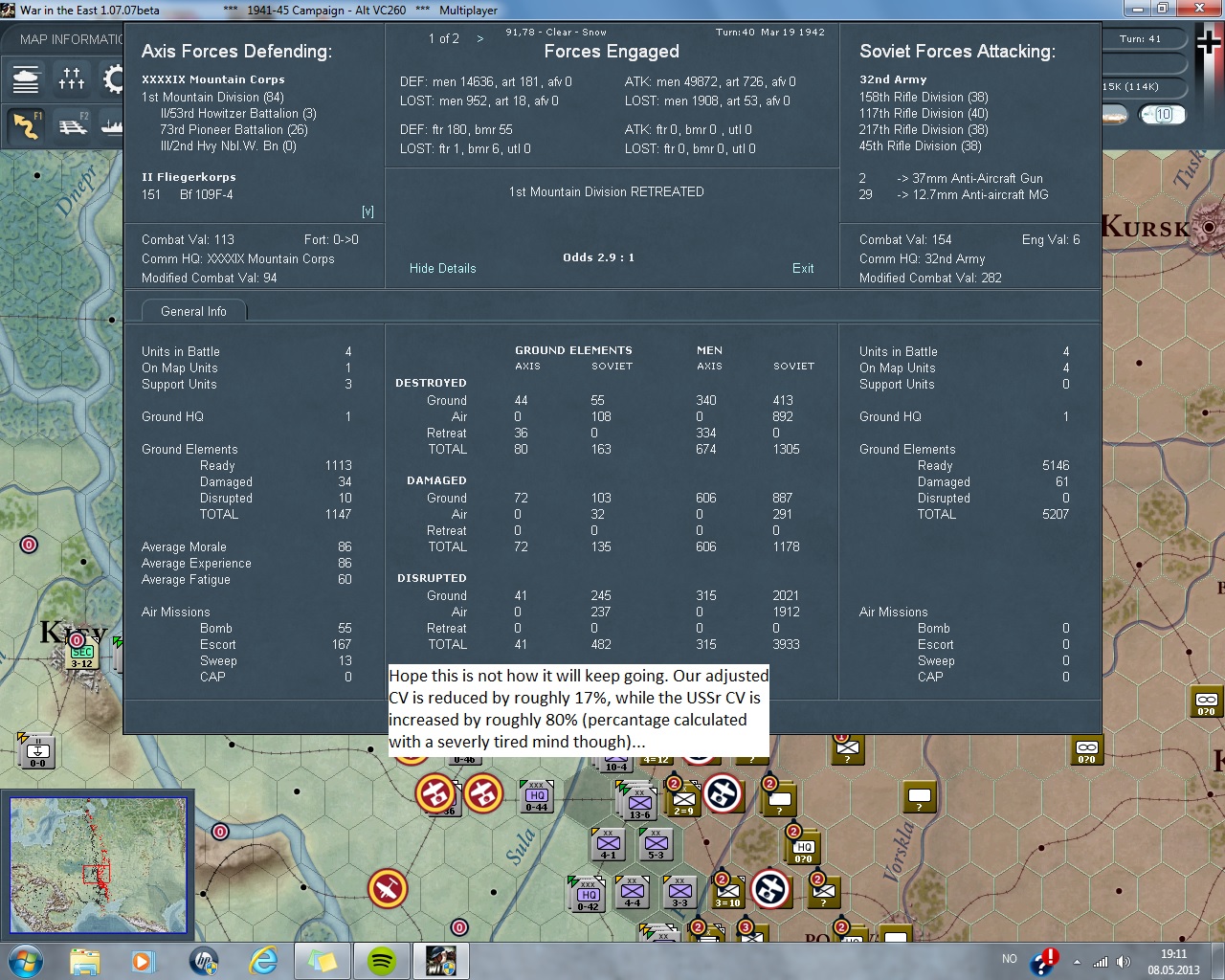This screenshot has height=980, width=1225.
Task: Click the weather icon showing 10
Action: pyautogui.click(x=1163, y=115)
